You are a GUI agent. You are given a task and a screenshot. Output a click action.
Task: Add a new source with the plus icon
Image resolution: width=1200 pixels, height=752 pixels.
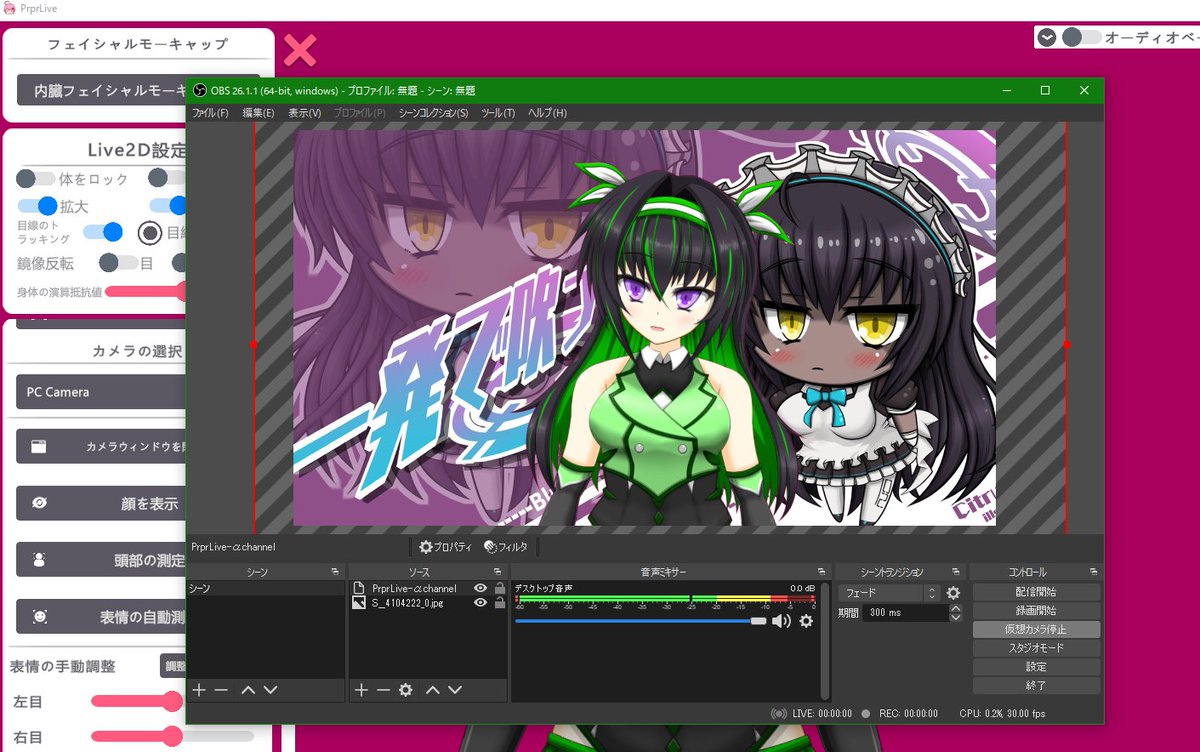pyautogui.click(x=361, y=690)
